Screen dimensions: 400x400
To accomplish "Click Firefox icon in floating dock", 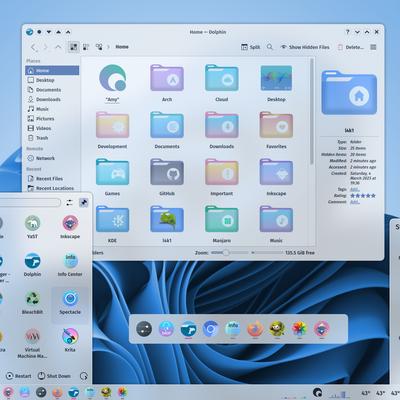I will [255, 329].
